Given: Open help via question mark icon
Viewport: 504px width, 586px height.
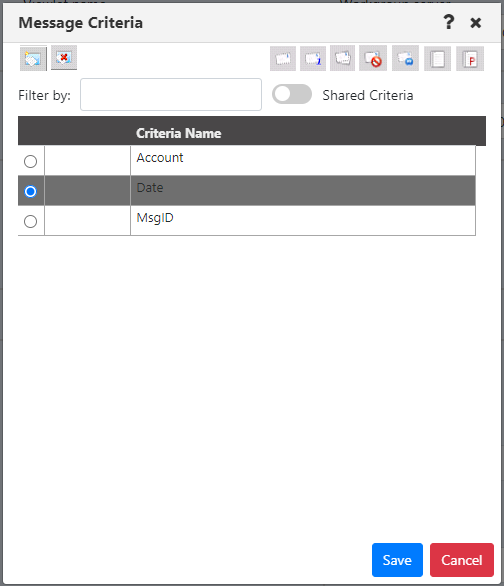Looking at the screenshot, I should [x=449, y=22].
